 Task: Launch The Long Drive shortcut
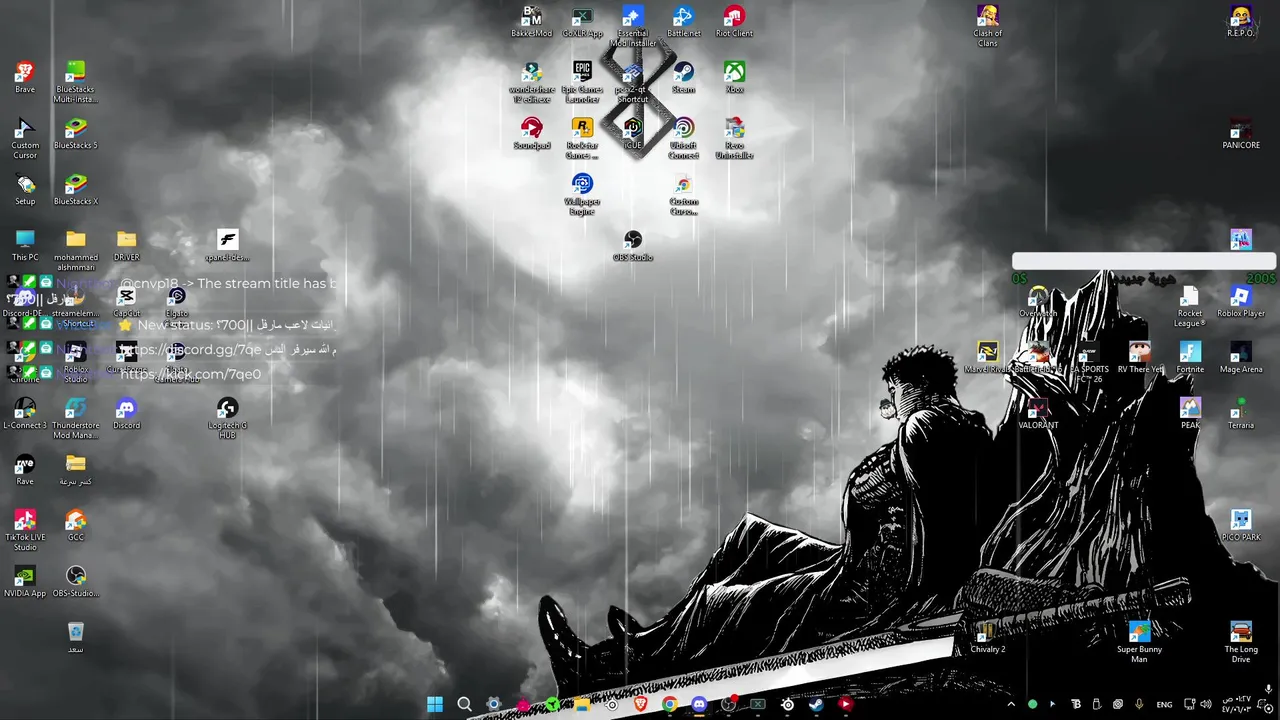click(1241, 641)
